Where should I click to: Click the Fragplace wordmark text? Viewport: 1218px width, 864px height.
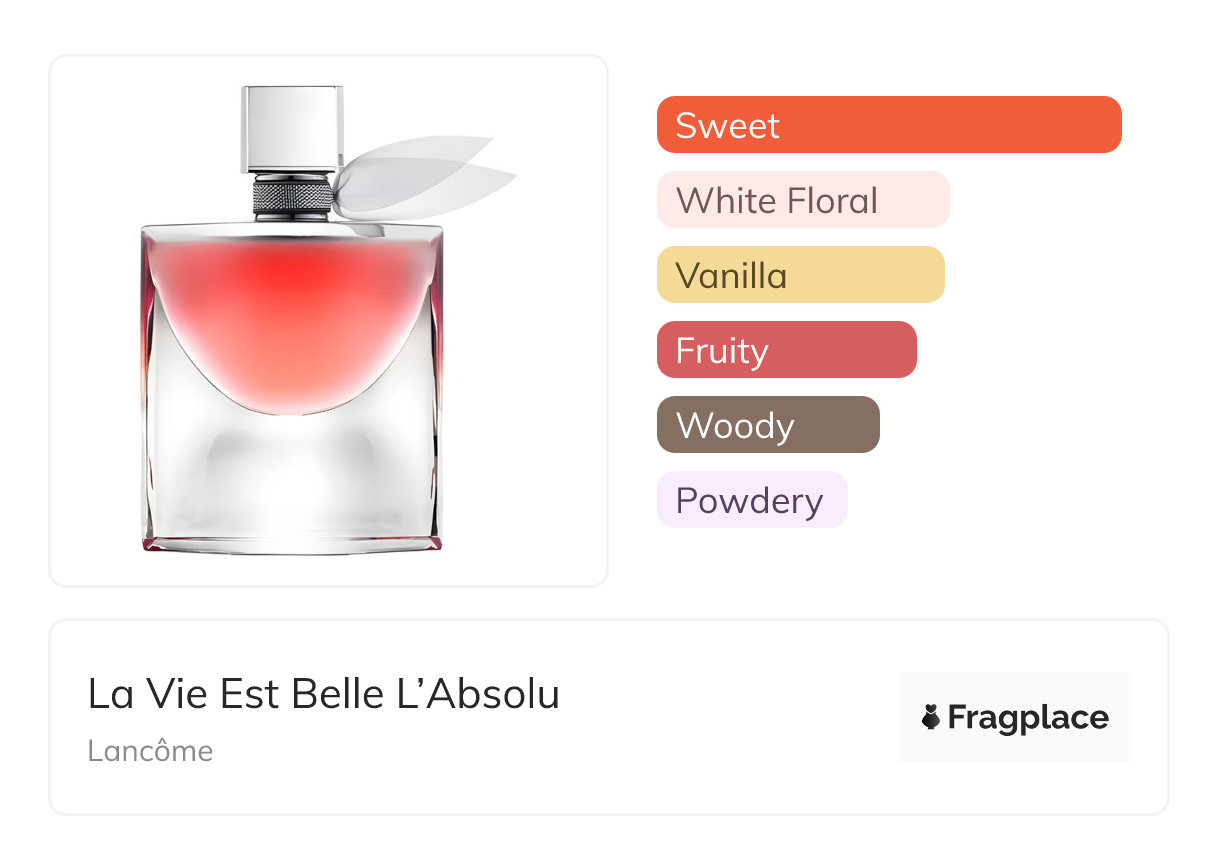1028,717
